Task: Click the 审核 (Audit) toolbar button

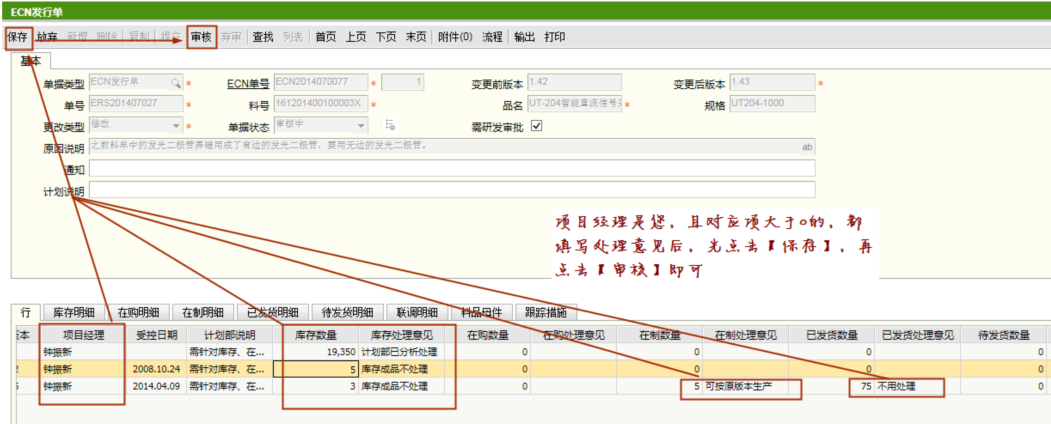Action: click(x=201, y=37)
